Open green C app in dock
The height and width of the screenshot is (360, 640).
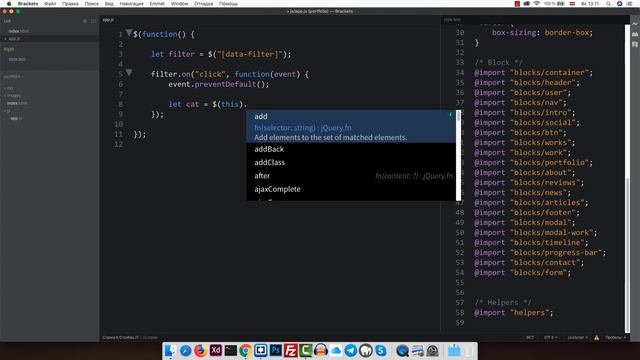tap(305, 350)
